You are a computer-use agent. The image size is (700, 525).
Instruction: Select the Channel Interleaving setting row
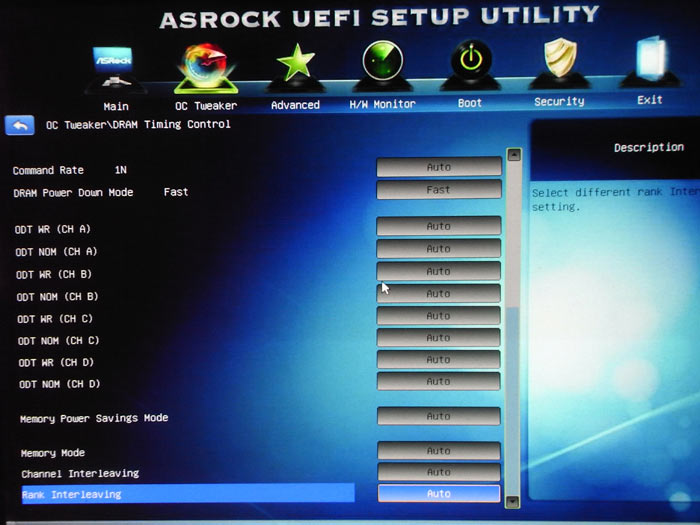point(80,473)
